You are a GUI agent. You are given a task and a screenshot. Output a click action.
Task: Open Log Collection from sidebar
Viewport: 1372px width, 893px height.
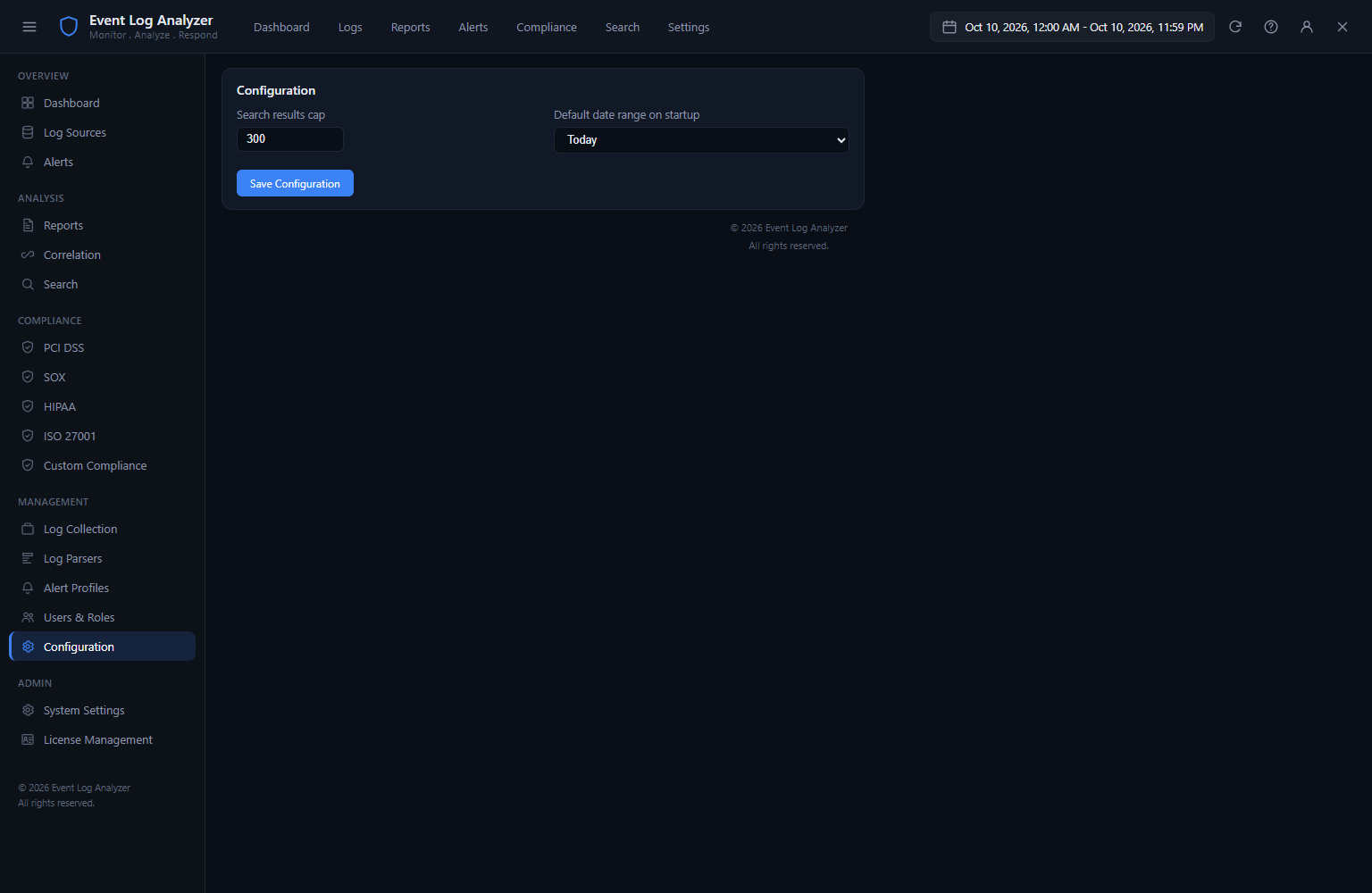pos(102,529)
